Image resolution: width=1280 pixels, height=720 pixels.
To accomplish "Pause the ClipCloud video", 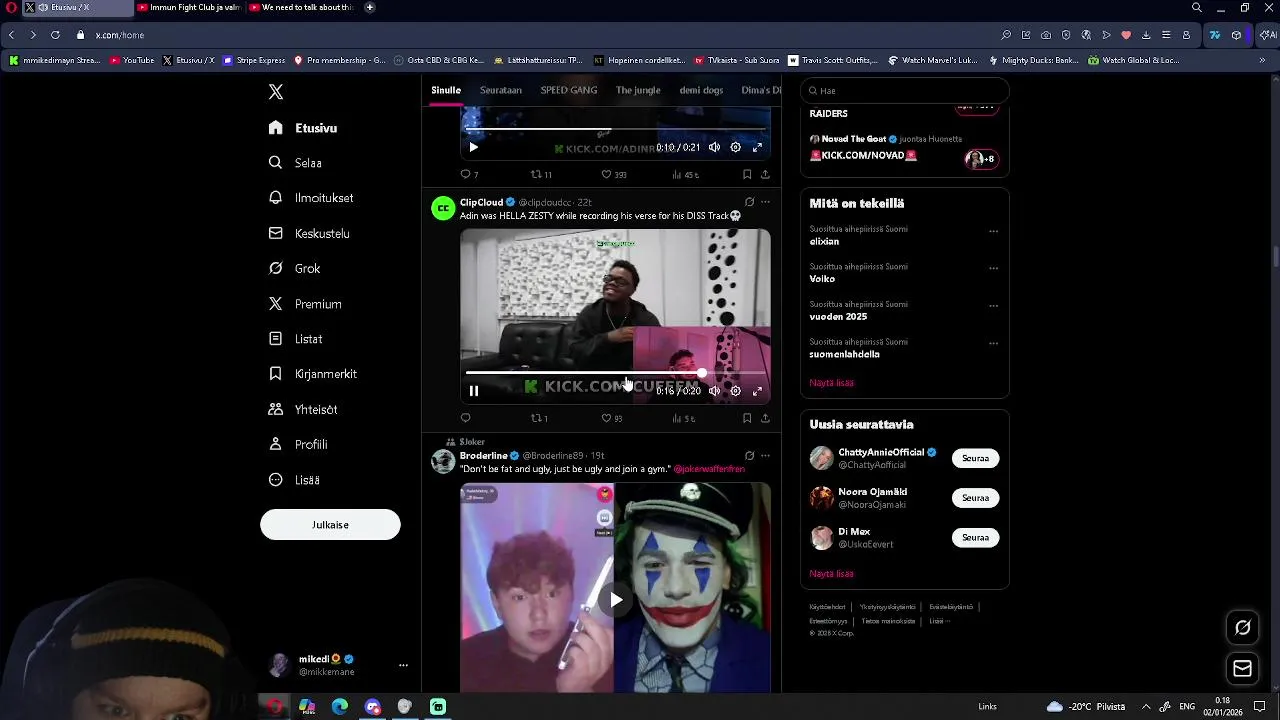I will [474, 391].
